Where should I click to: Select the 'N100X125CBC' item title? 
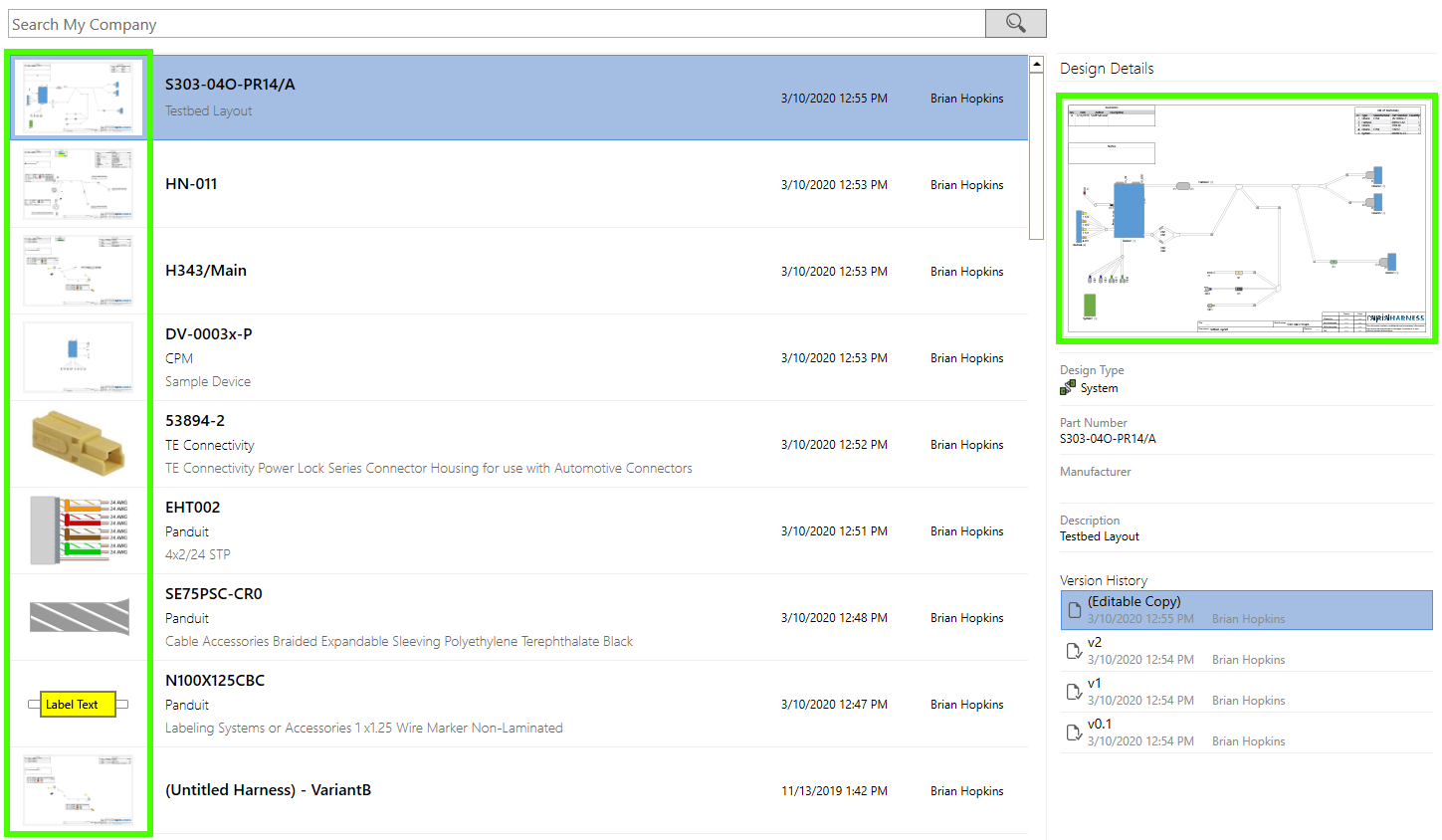point(215,681)
